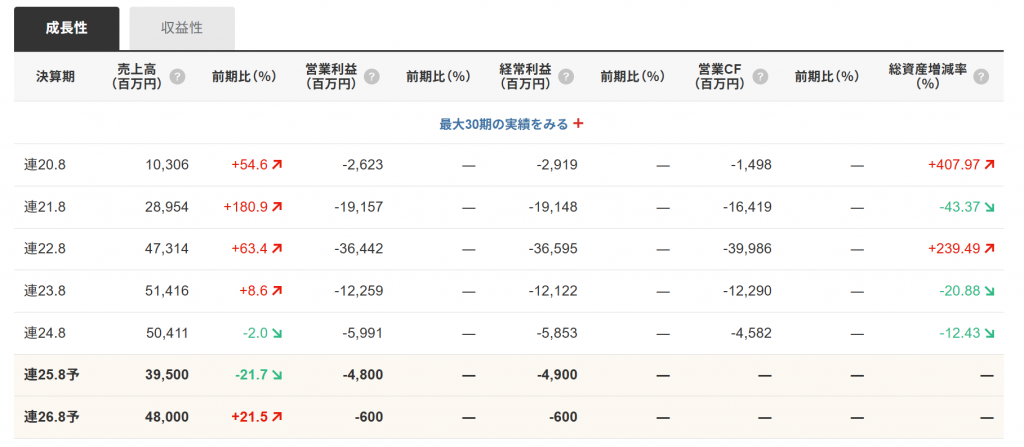
Task: Select forecast ordinary profit -4,900
Action: (556, 375)
